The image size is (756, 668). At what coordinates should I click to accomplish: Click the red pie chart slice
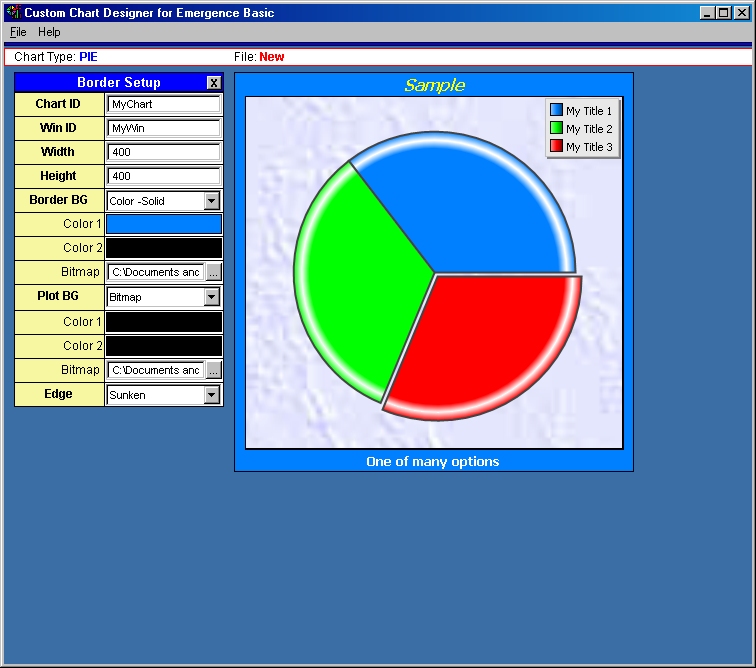[485, 340]
